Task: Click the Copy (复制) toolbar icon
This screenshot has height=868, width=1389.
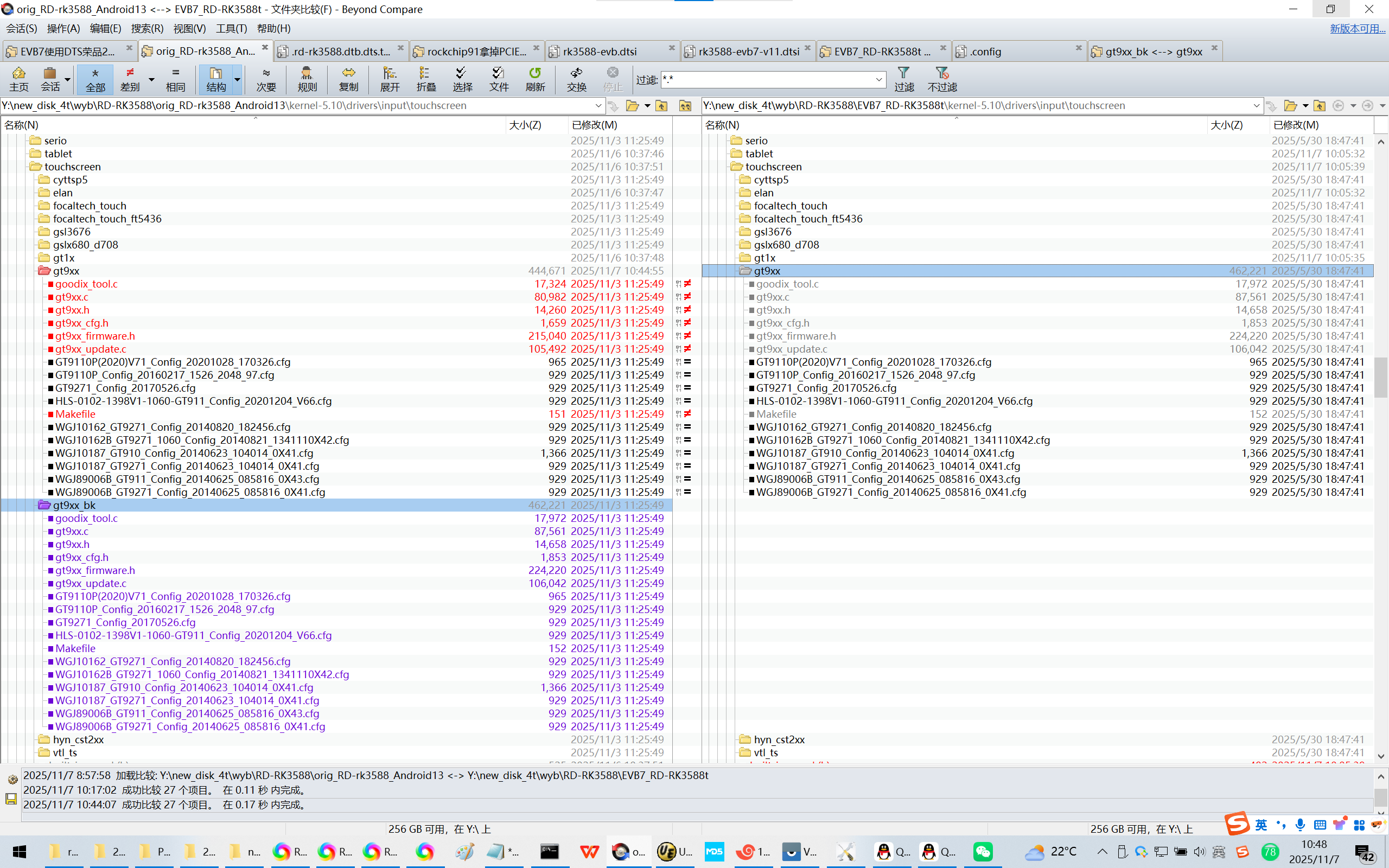Action: [348, 79]
